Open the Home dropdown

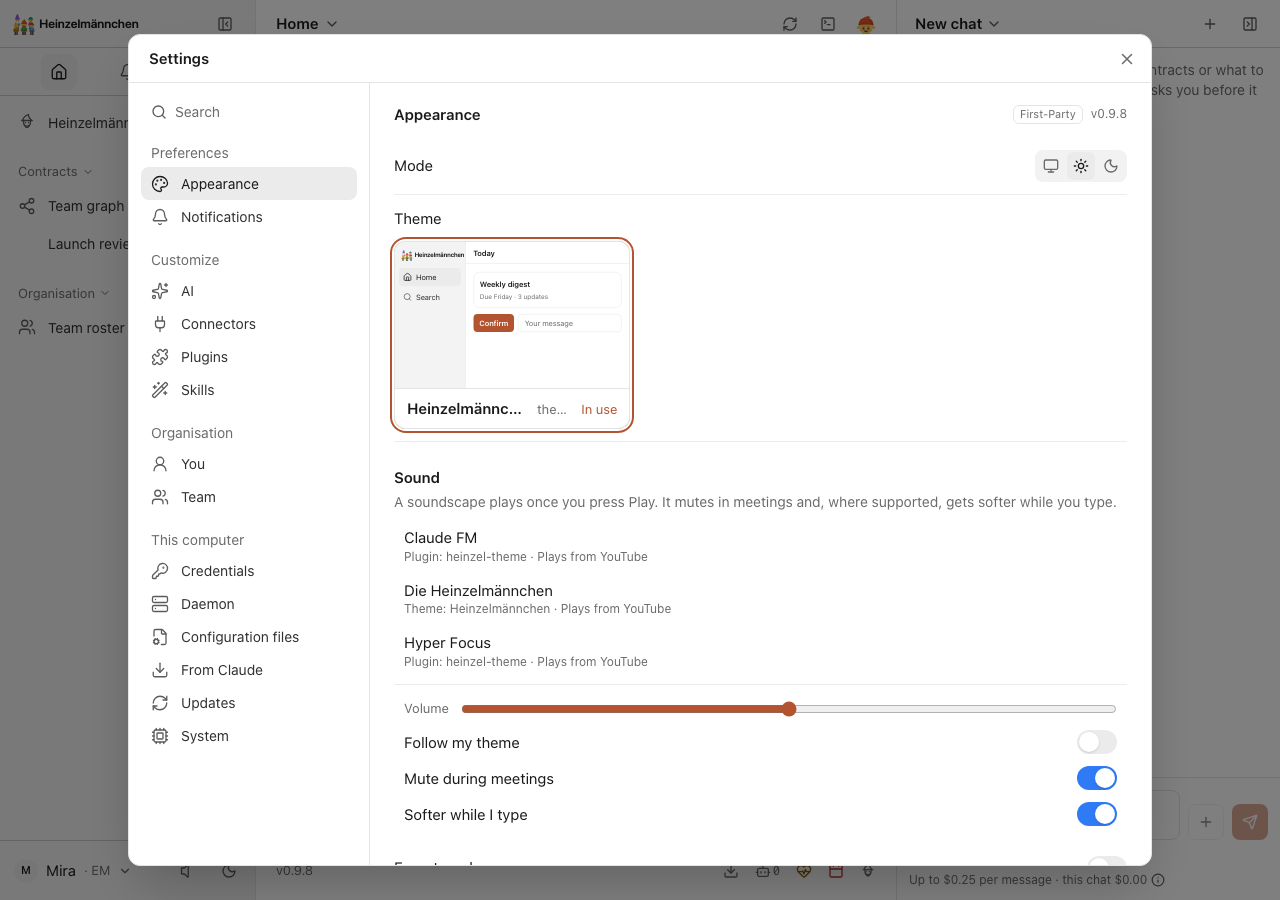[x=307, y=24]
